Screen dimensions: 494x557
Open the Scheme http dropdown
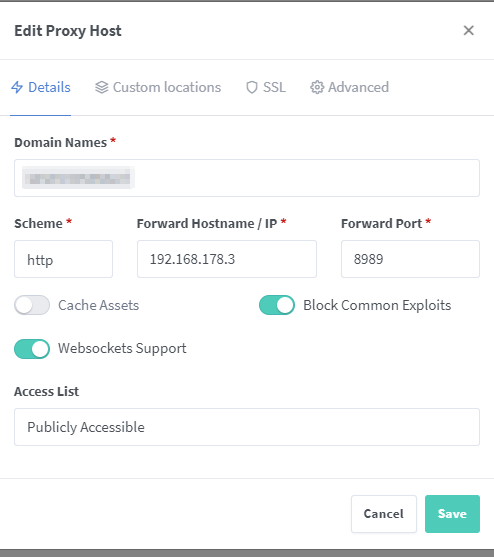pyautogui.click(x=64, y=259)
